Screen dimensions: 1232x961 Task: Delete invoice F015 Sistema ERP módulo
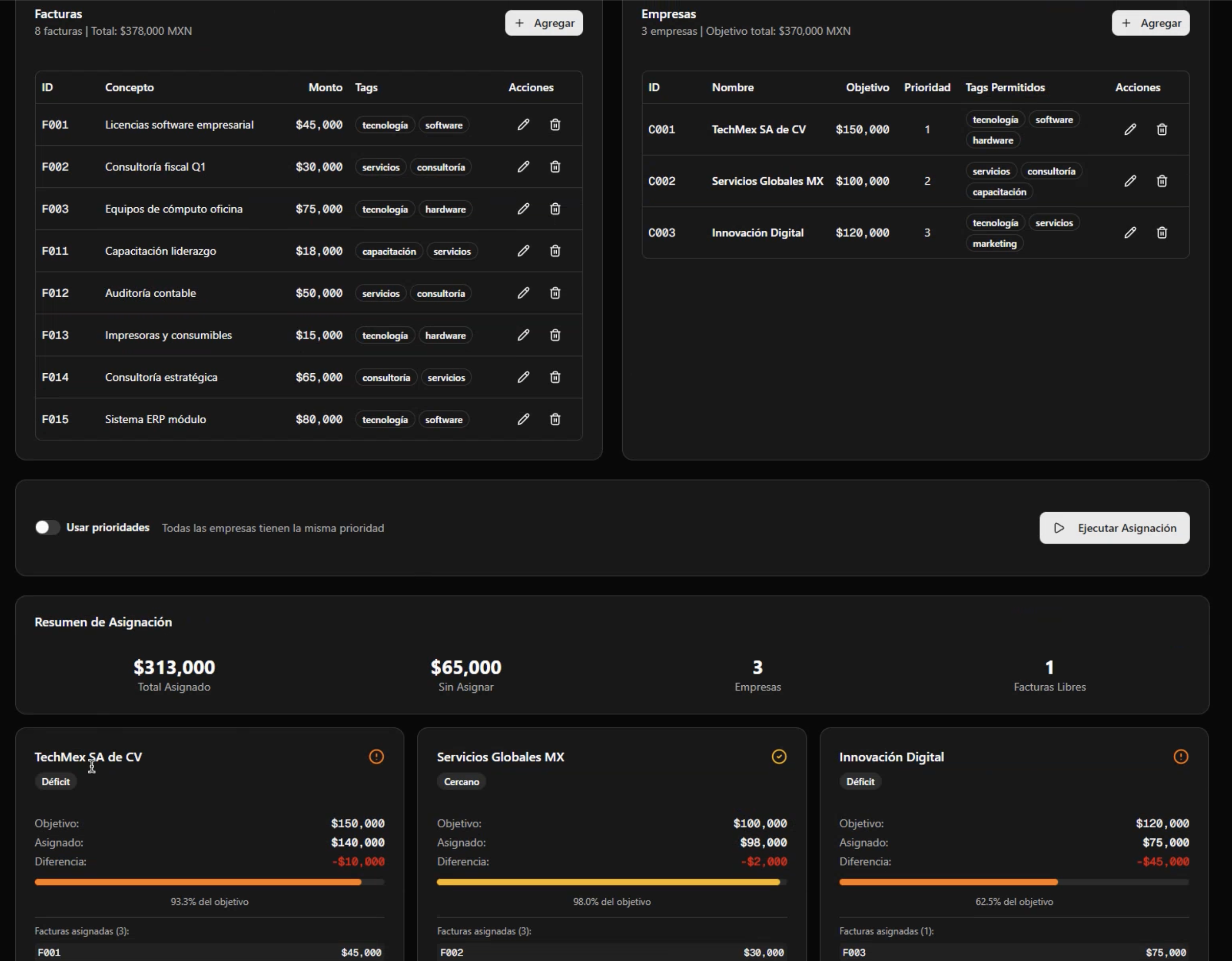coord(555,419)
